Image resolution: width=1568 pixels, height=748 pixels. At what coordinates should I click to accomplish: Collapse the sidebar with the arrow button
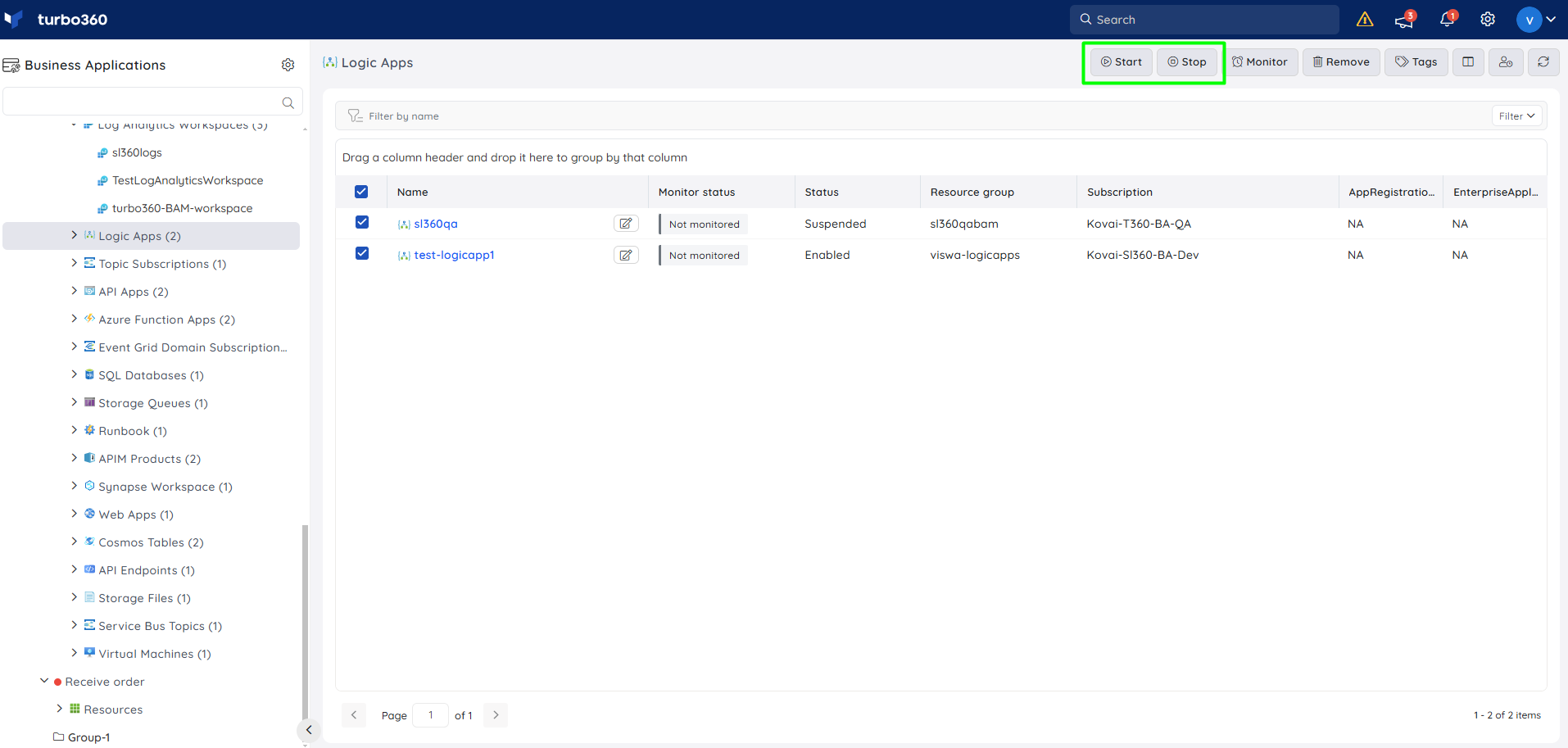coord(308,729)
